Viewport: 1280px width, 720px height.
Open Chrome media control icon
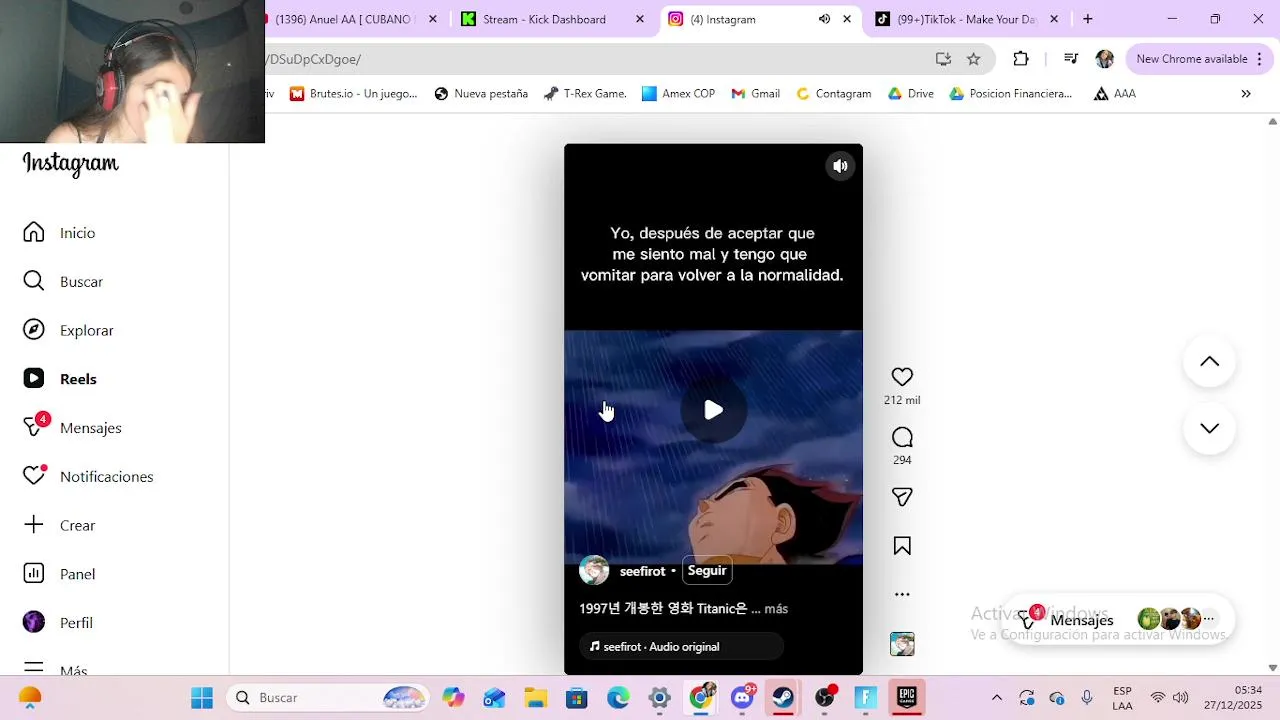(1071, 59)
